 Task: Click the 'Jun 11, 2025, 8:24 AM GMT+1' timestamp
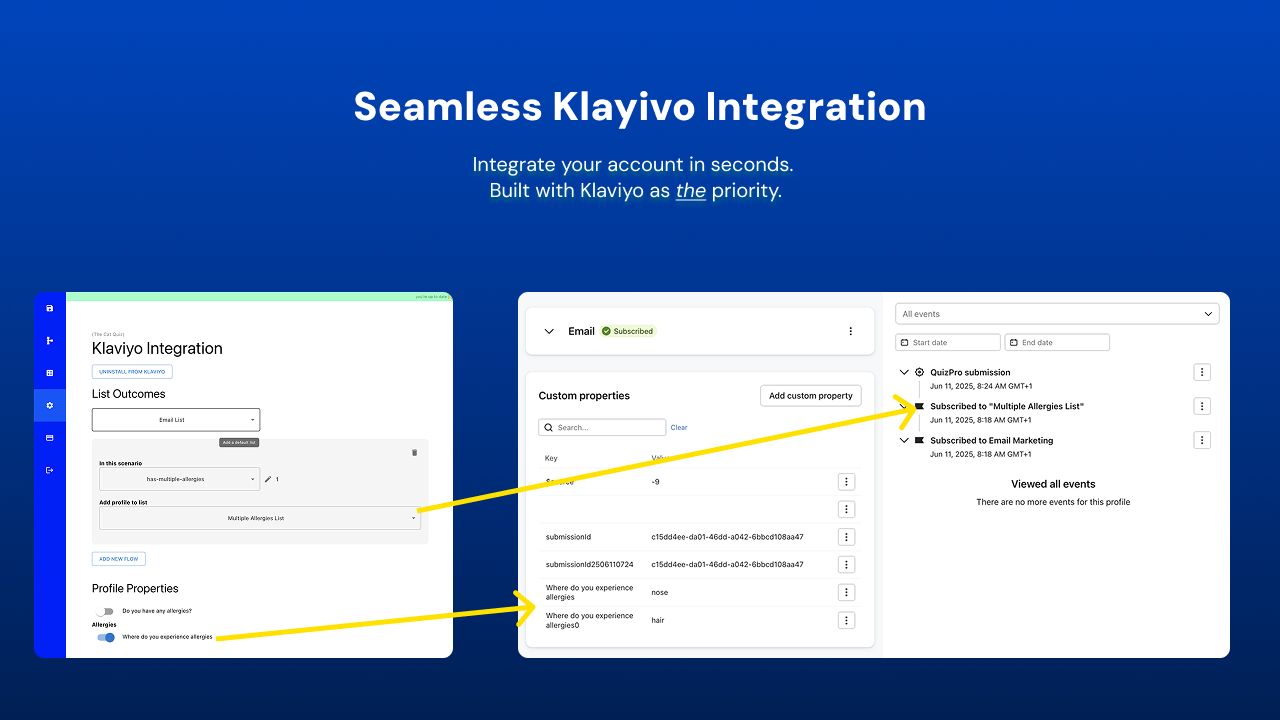tap(981, 386)
